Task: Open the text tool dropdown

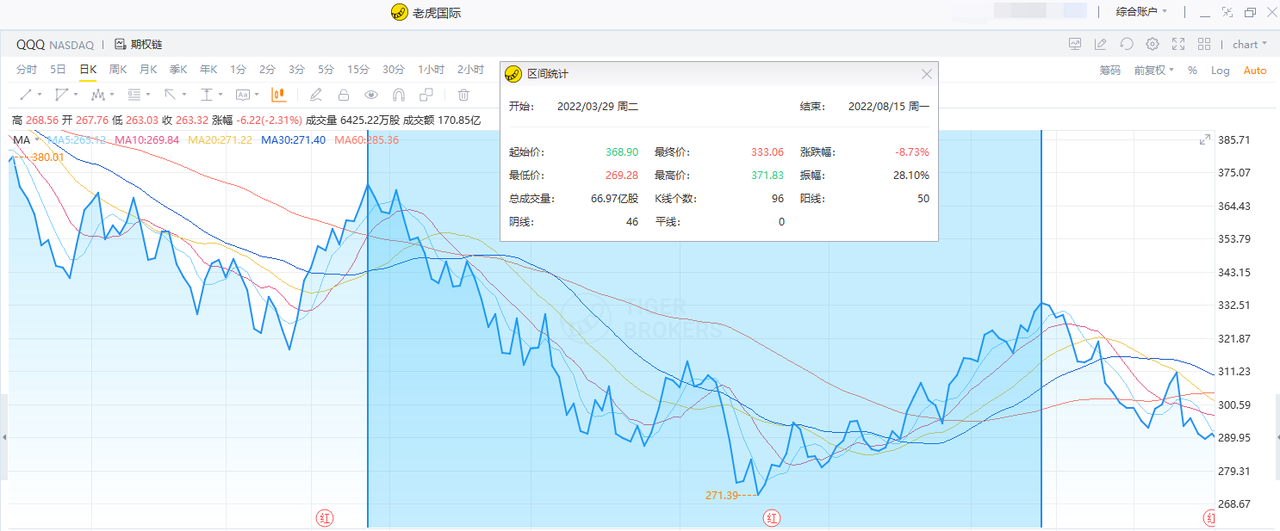Action: [x=211, y=95]
